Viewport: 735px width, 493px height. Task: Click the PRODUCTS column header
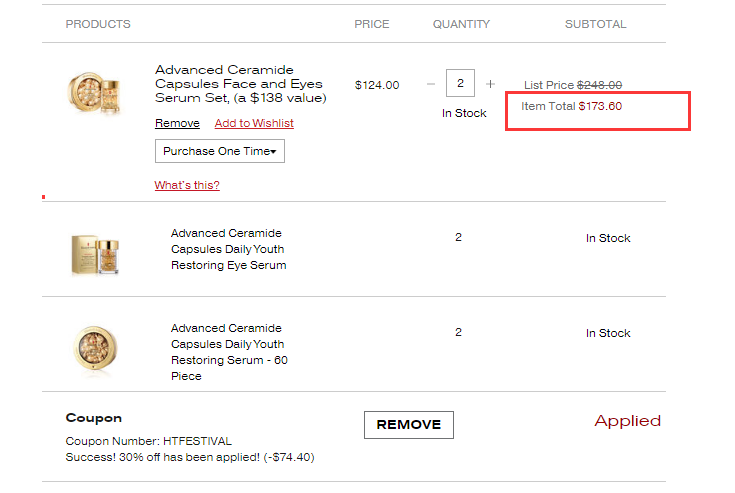(98, 24)
